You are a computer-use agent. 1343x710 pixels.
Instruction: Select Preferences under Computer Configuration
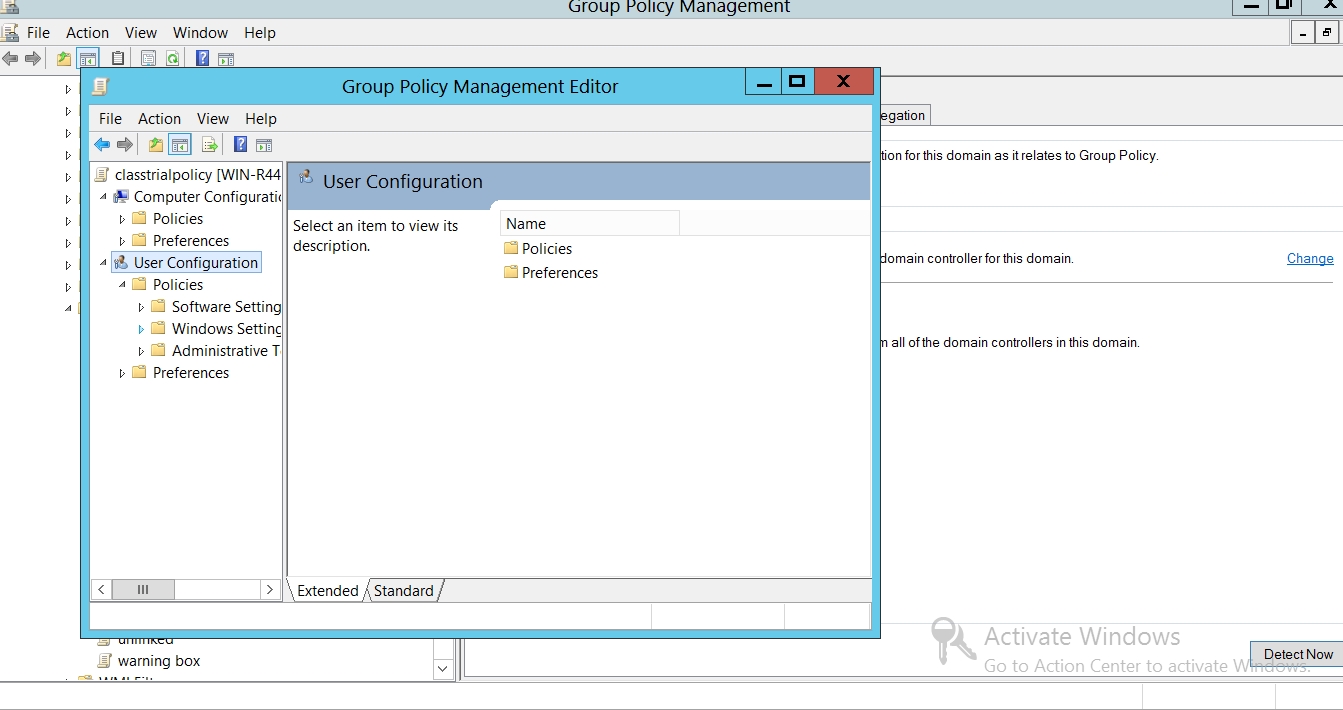(x=191, y=241)
